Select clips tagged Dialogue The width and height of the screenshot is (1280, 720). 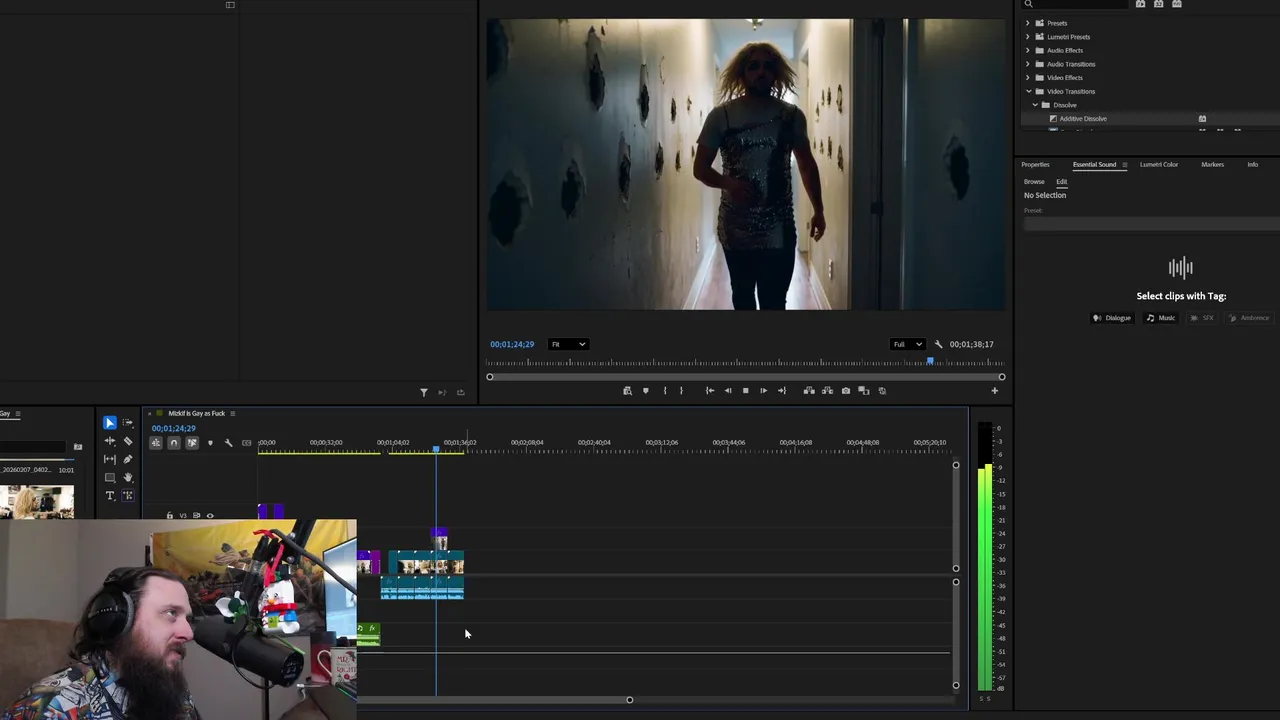coord(1112,318)
